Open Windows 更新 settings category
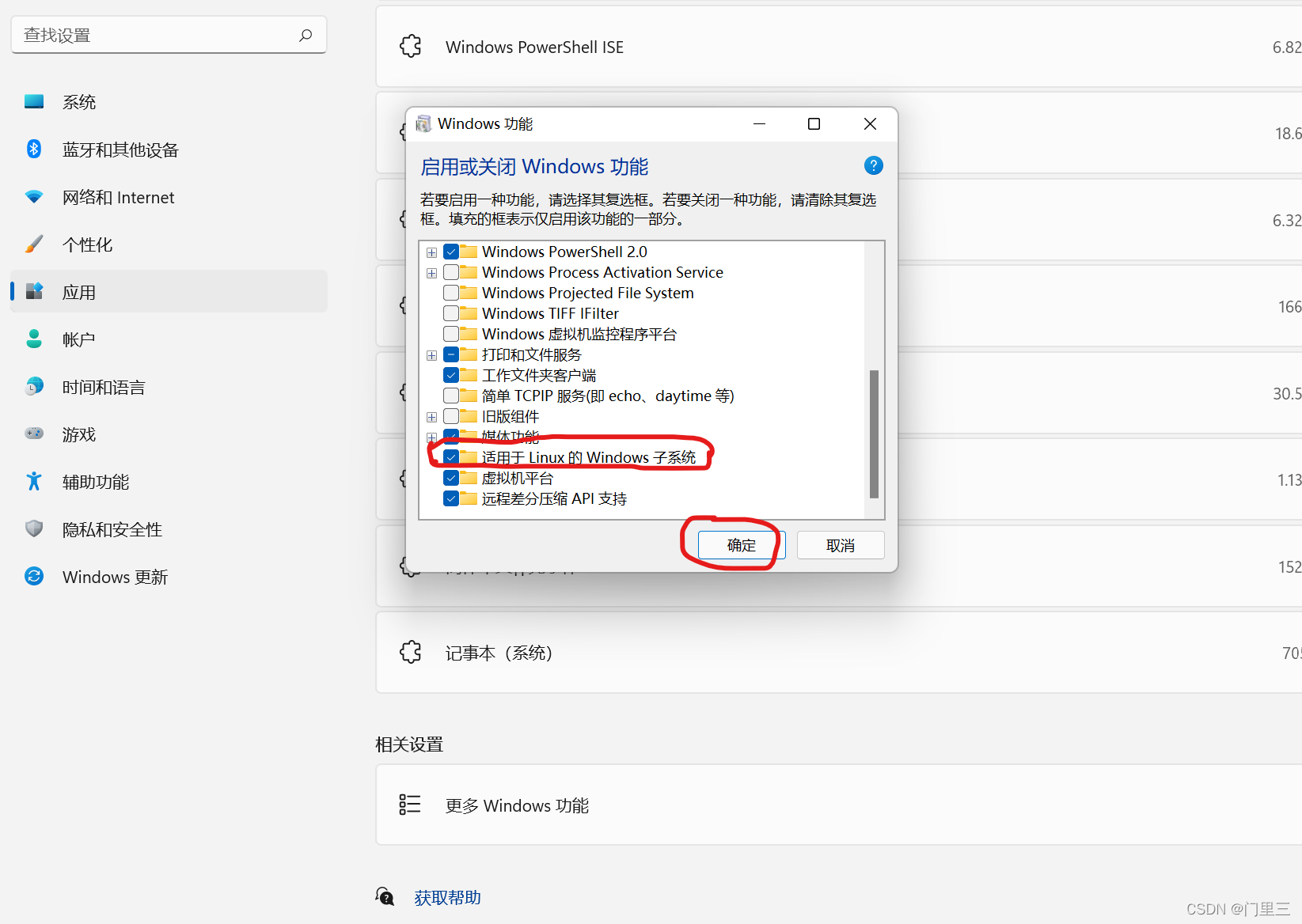 [169, 577]
